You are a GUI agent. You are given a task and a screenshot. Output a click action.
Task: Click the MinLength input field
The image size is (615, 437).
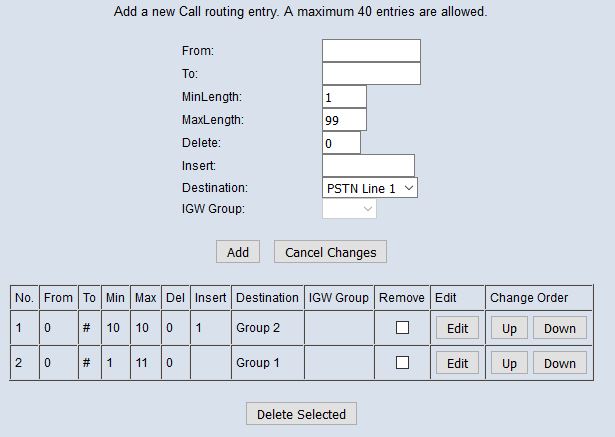(344, 97)
